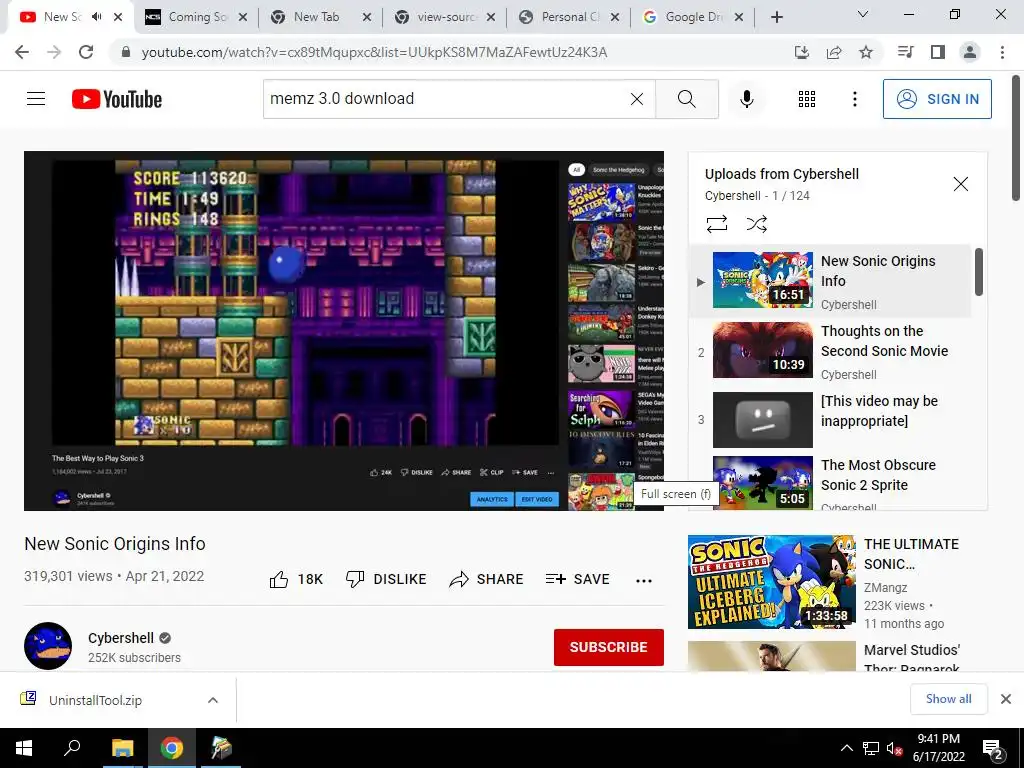Switch to the Coming Soon tab
Screen dimensions: 1024x768
197,17
